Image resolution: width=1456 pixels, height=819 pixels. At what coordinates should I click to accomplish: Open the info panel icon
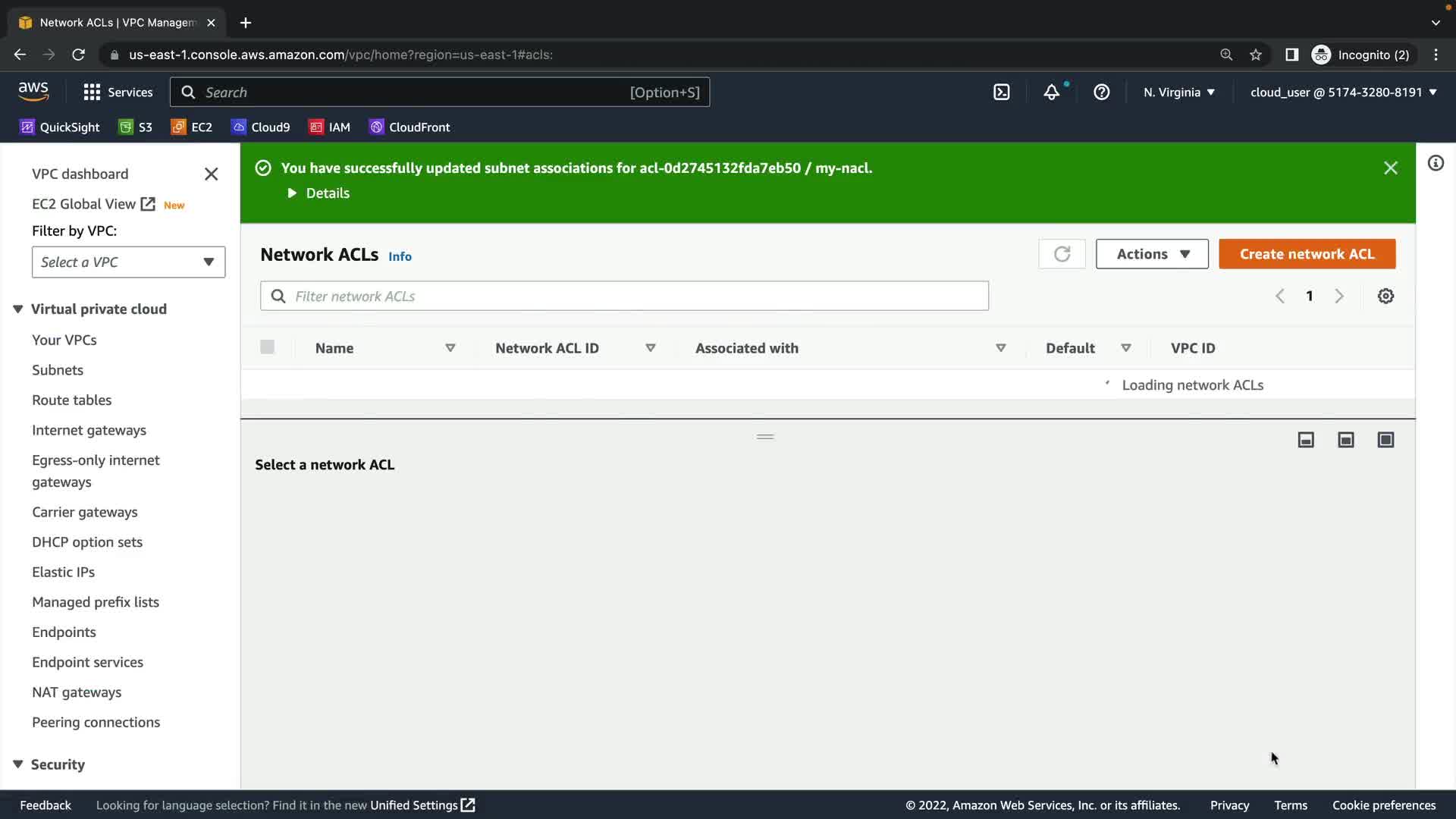(1436, 164)
